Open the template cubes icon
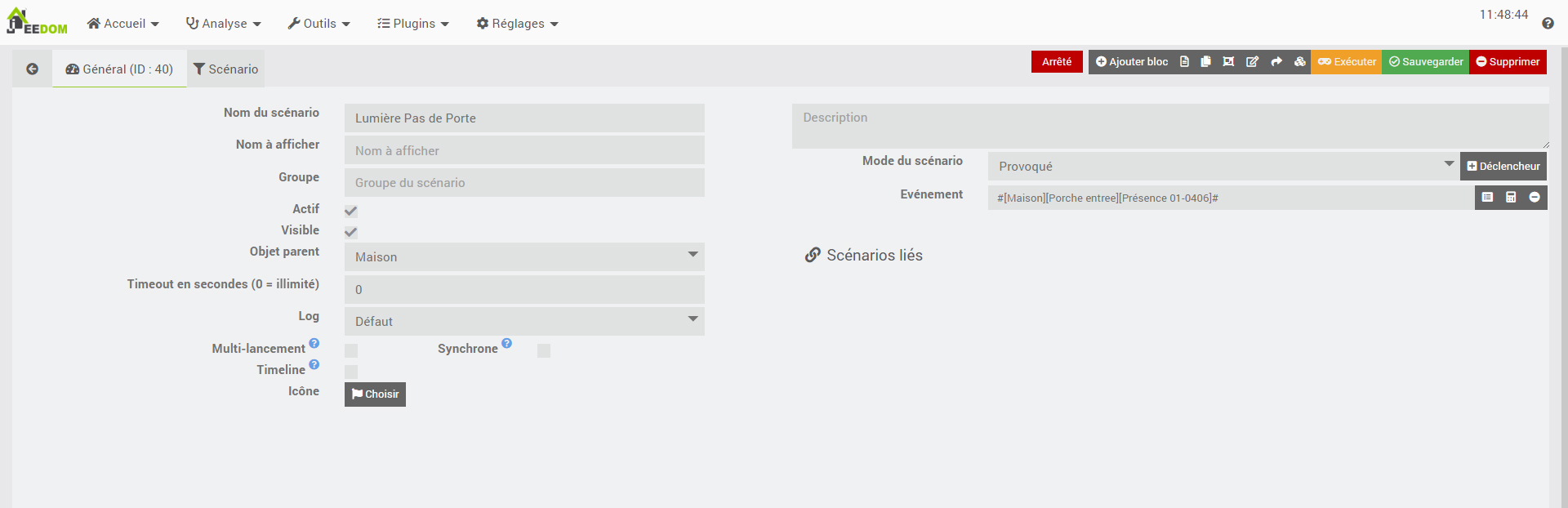 [x=1299, y=62]
